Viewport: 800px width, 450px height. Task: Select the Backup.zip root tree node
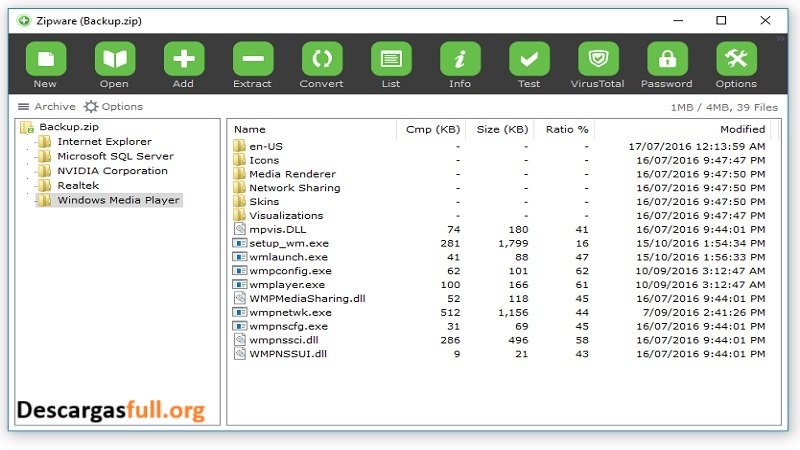click(x=68, y=128)
